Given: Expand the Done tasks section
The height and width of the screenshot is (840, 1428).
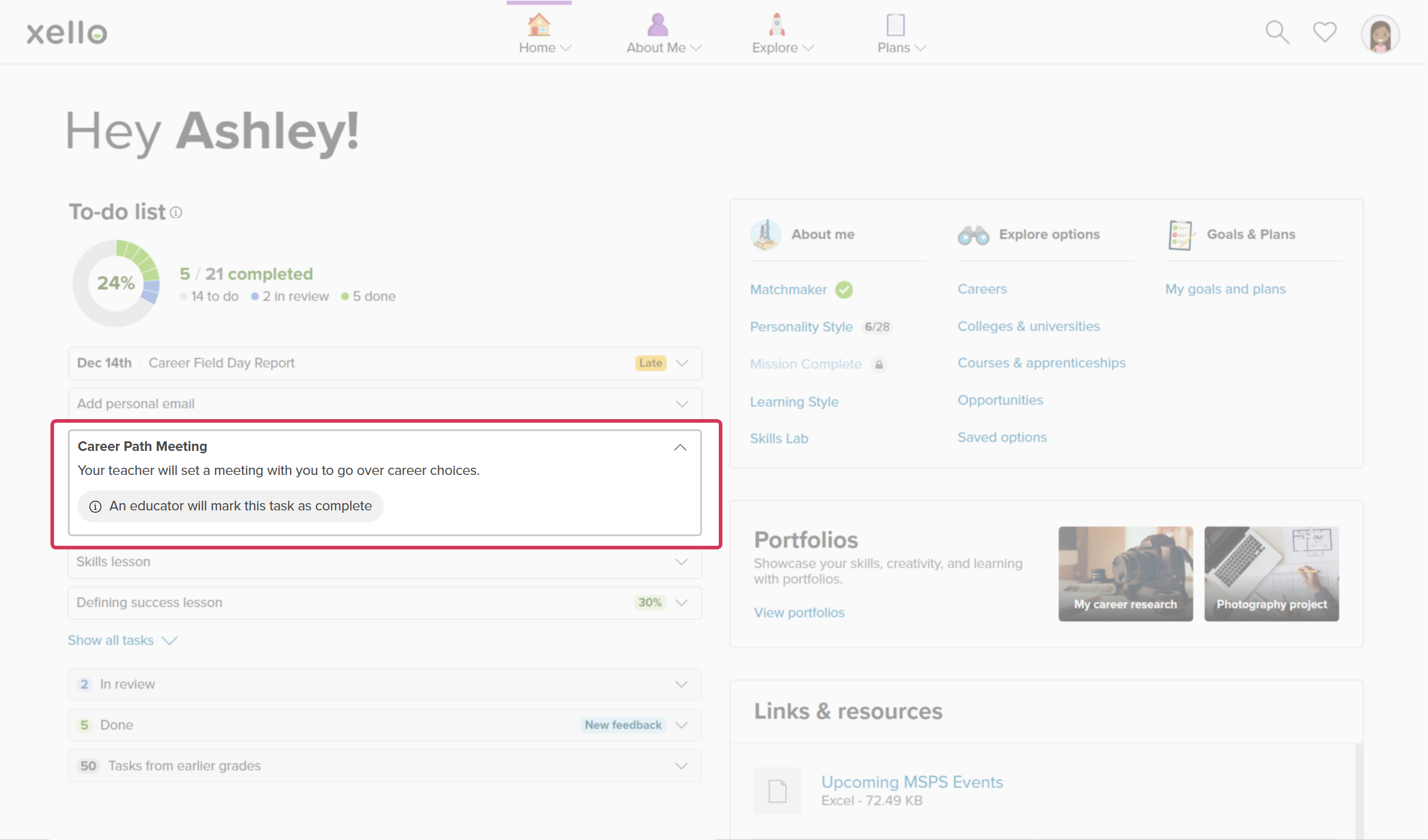Looking at the screenshot, I should pyautogui.click(x=681, y=725).
